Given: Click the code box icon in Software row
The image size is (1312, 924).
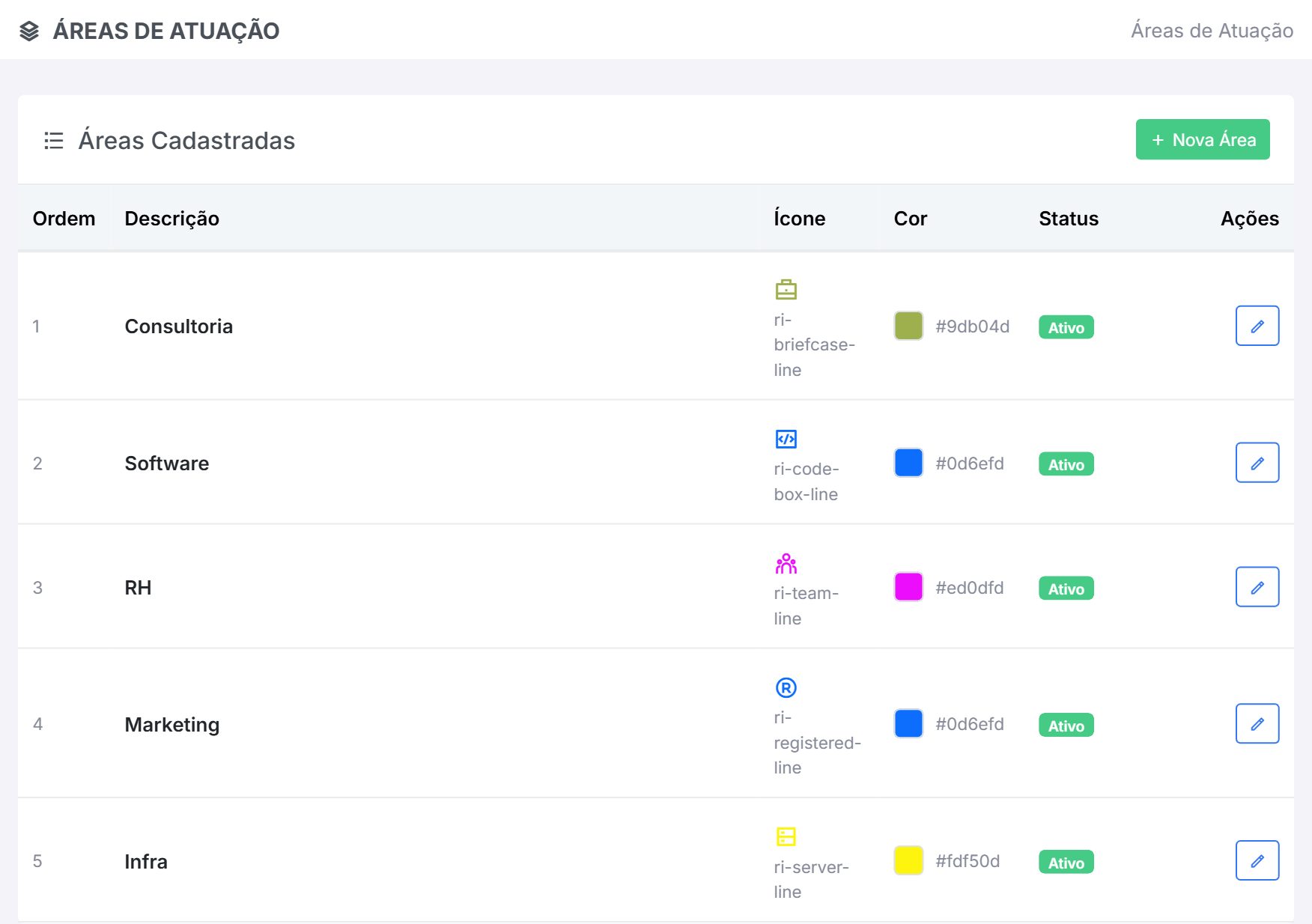Looking at the screenshot, I should [786, 439].
